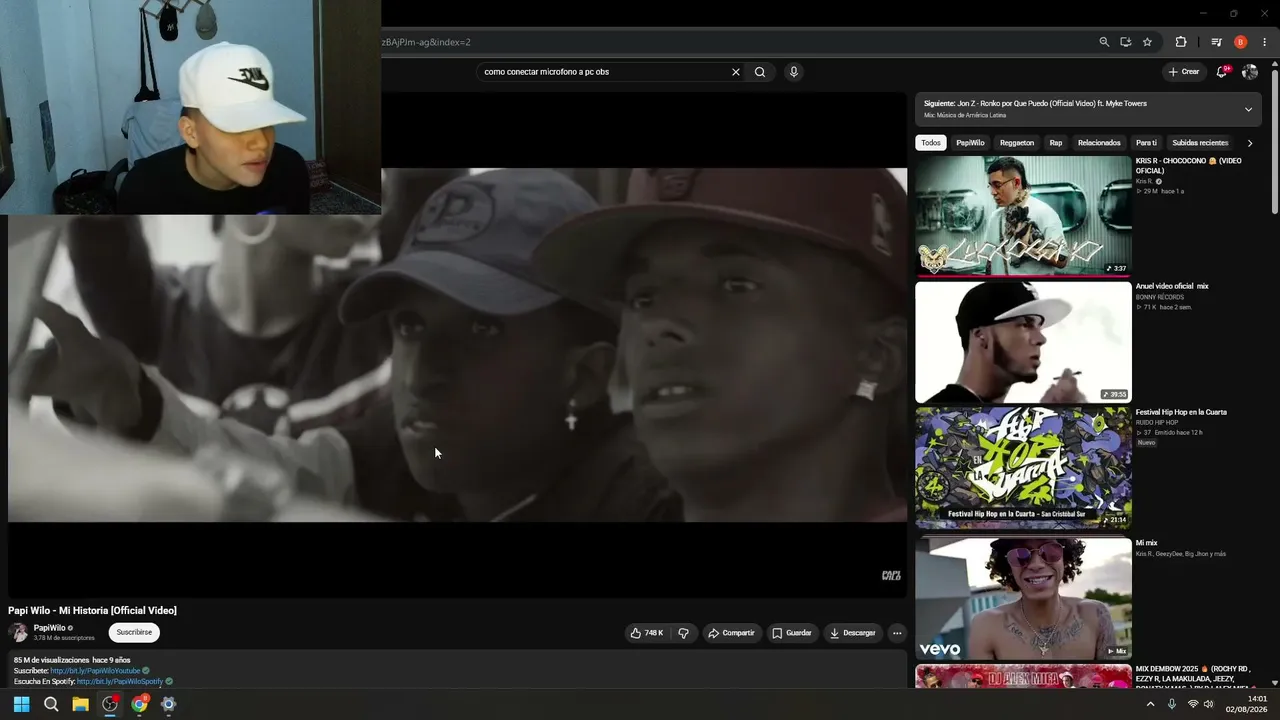1280x720 pixels.
Task: Click the '85 M de visualizaciones' text
Action: [x=51, y=660]
